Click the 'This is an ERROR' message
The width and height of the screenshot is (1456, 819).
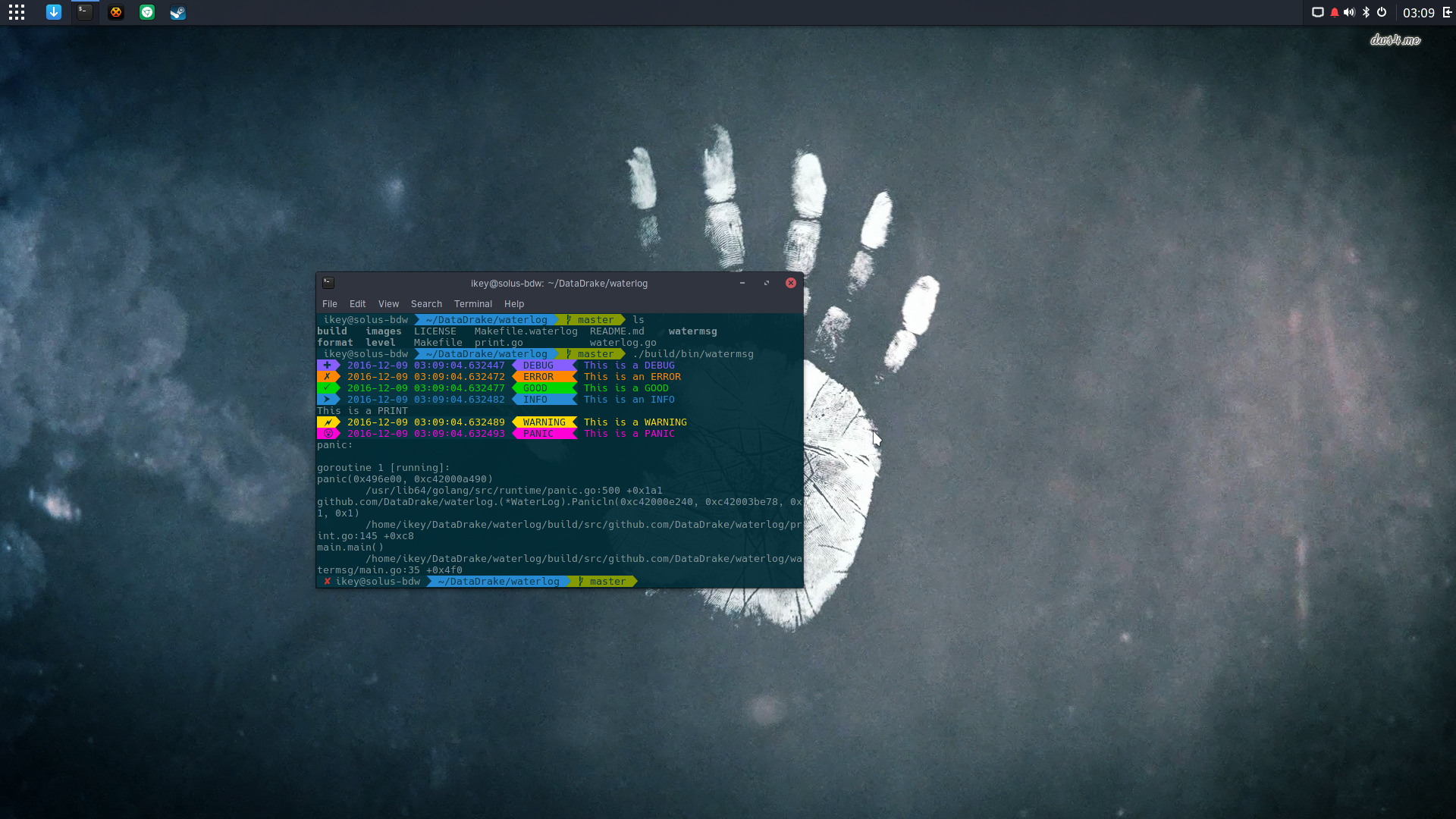[x=632, y=377]
